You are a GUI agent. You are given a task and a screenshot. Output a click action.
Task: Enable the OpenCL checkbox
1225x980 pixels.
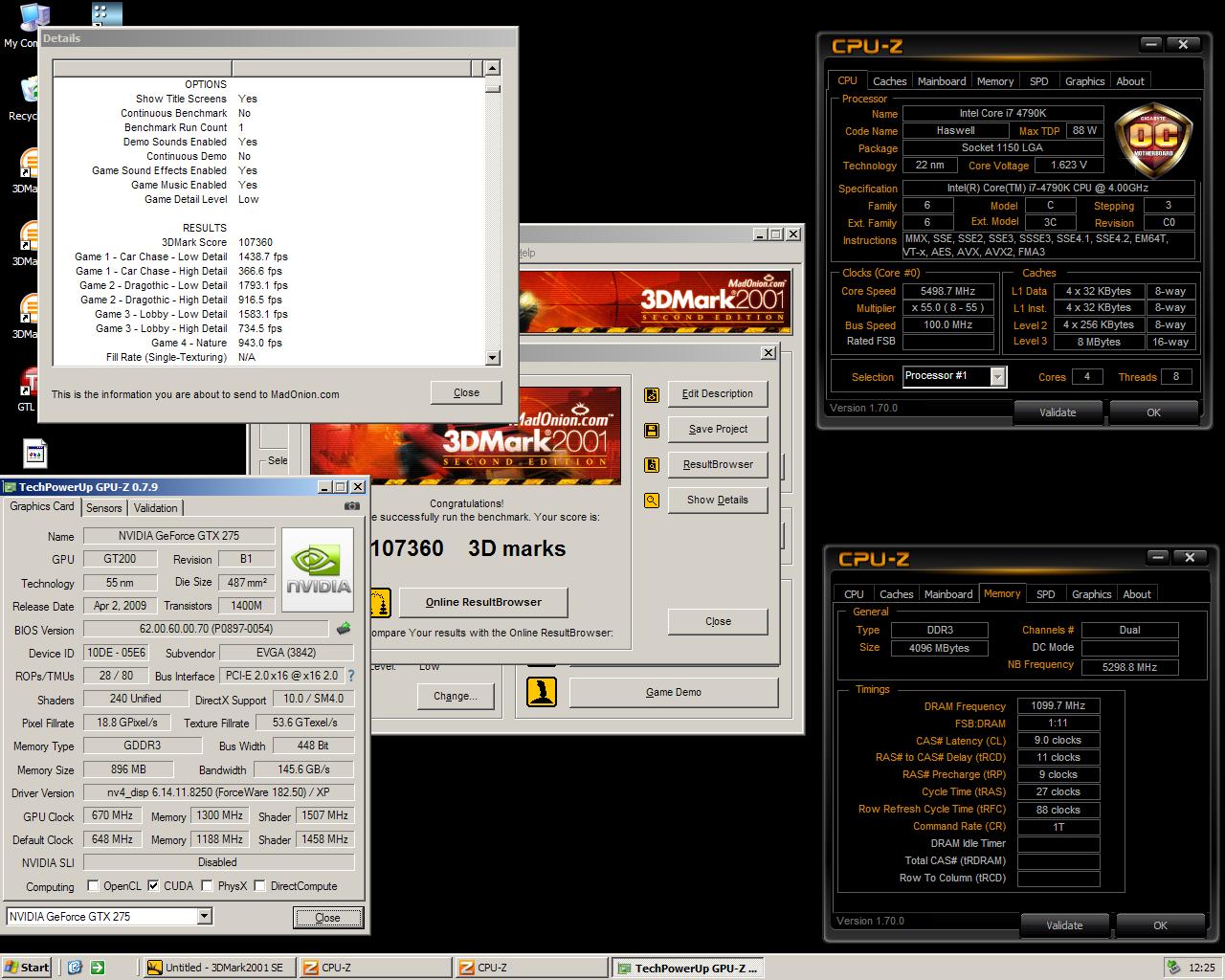pyautogui.click(x=93, y=885)
